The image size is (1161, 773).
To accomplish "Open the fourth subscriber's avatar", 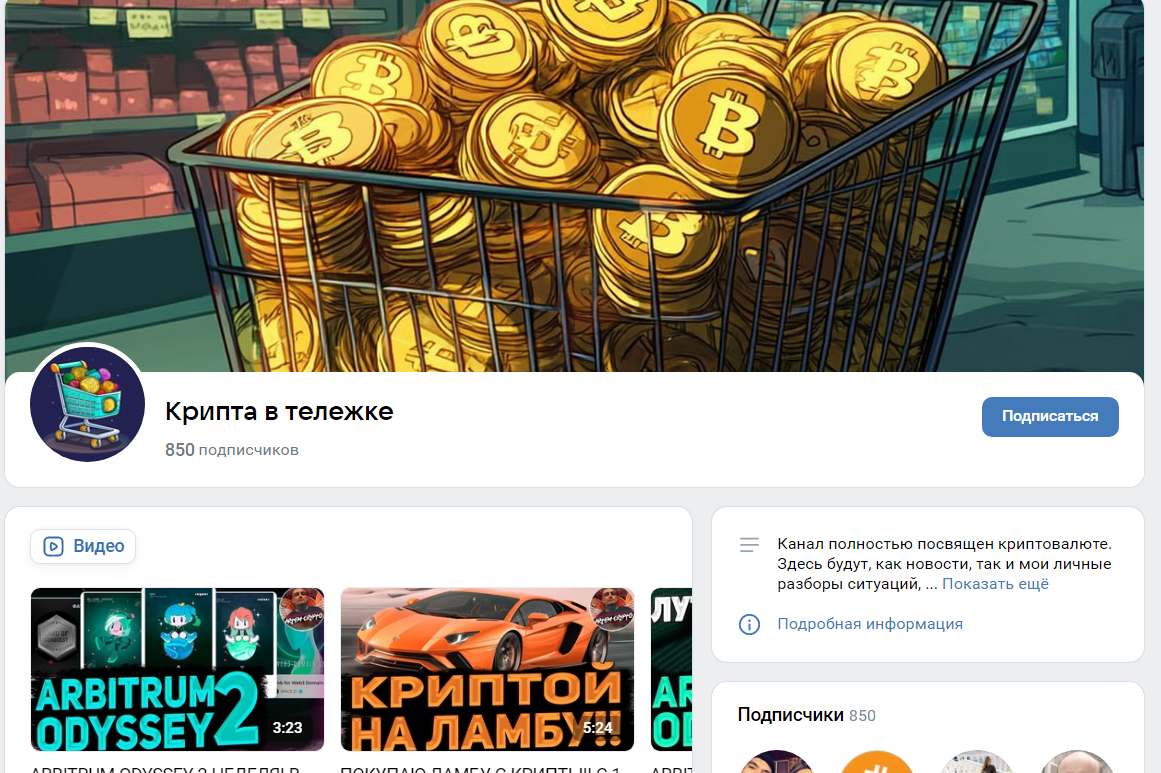I will click(x=1077, y=762).
